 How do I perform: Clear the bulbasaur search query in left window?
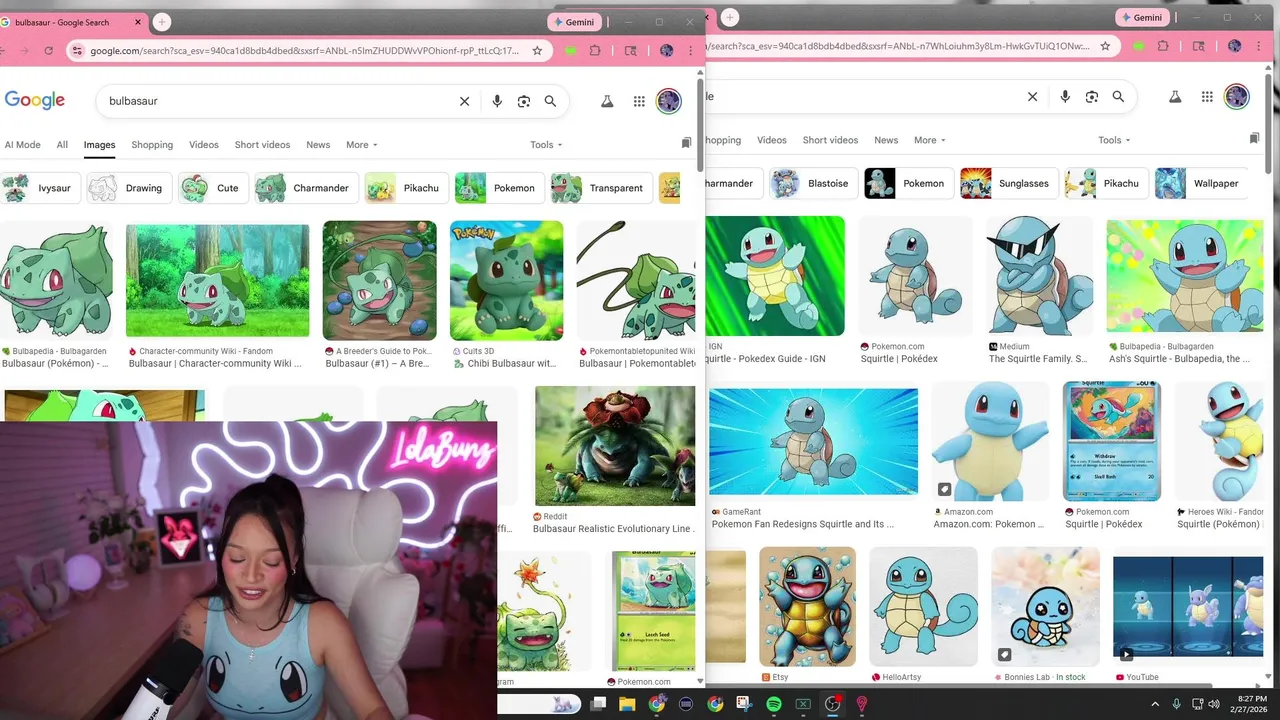[464, 101]
